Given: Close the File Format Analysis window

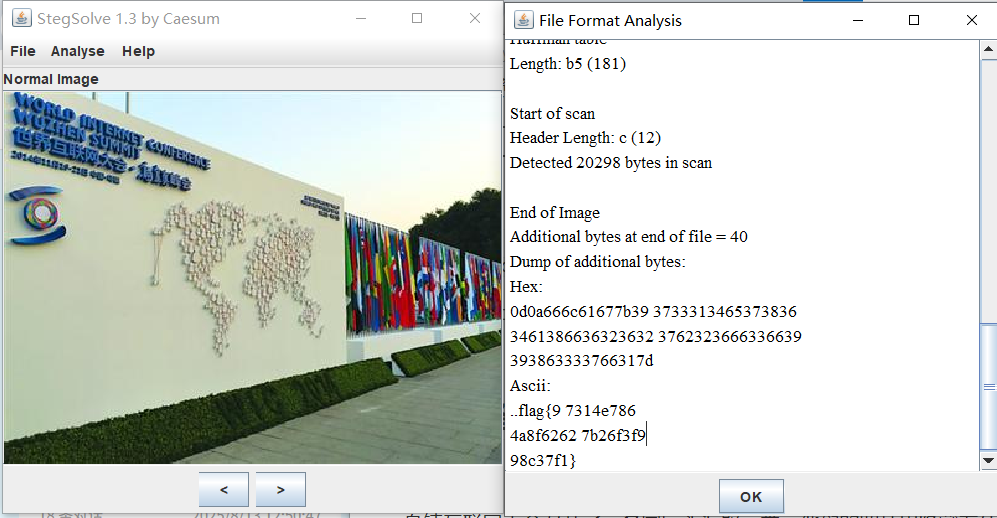Looking at the screenshot, I should tap(972, 20).
